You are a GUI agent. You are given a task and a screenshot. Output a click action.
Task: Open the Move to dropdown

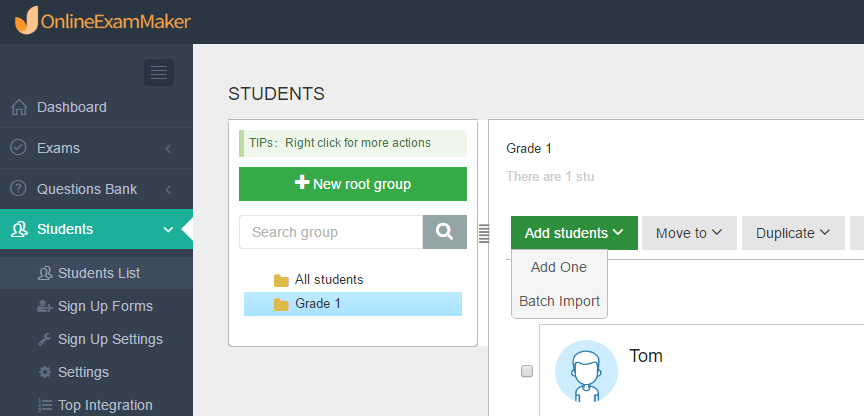click(689, 233)
